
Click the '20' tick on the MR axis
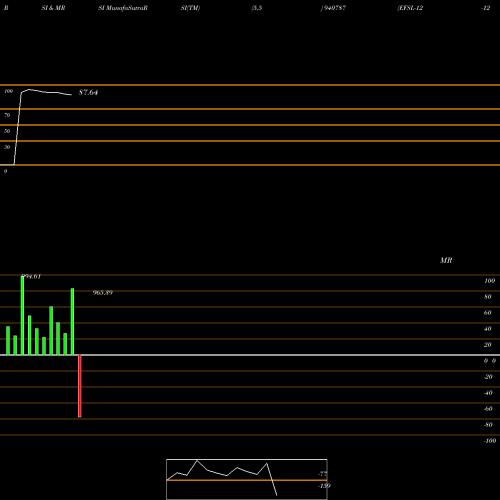(488, 345)
